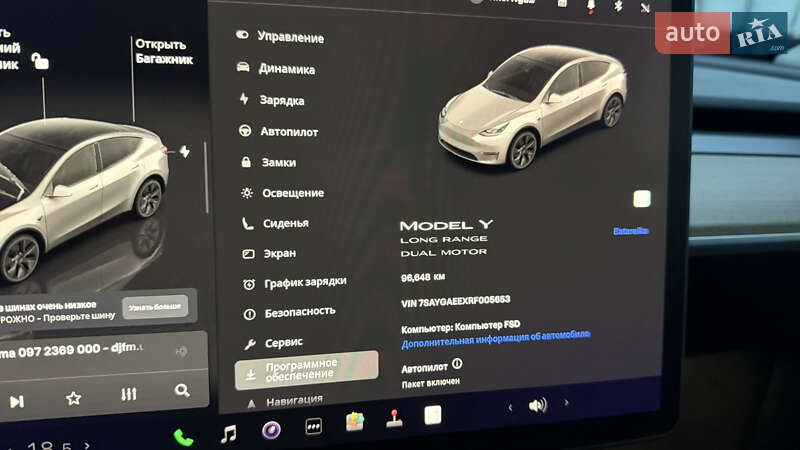This screenshot has height=450, width=800.
Task: Tap the low tire pressure warning text
Action: (x=57, y=311)
